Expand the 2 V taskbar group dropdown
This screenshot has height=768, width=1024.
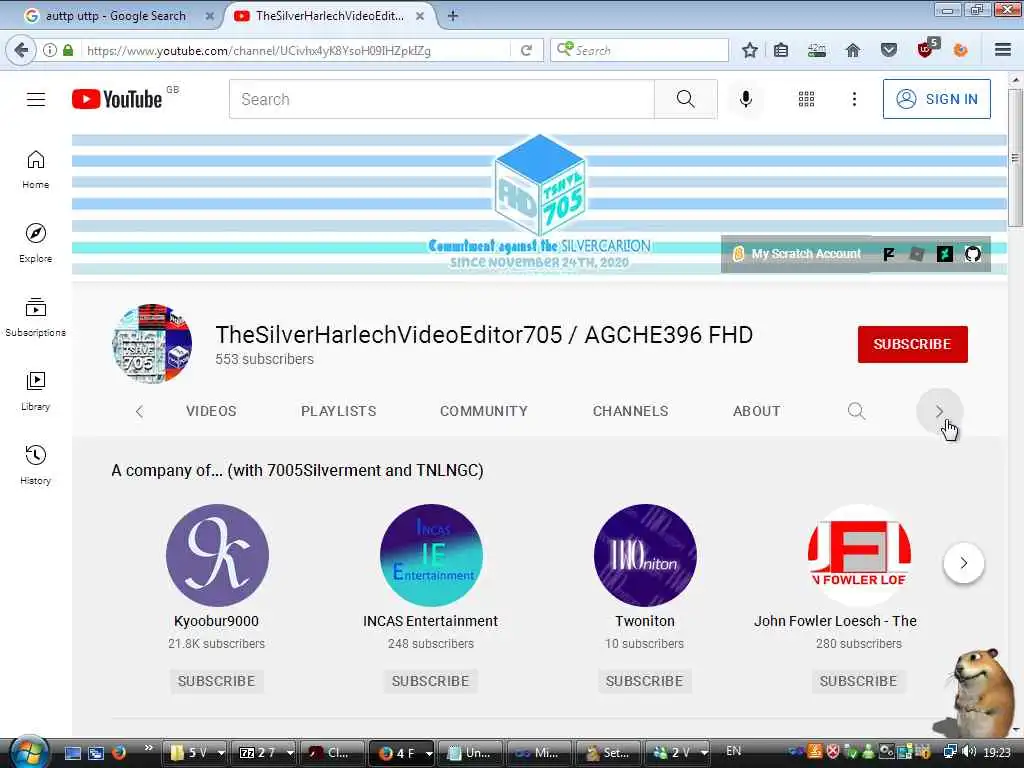click(704, 753)
